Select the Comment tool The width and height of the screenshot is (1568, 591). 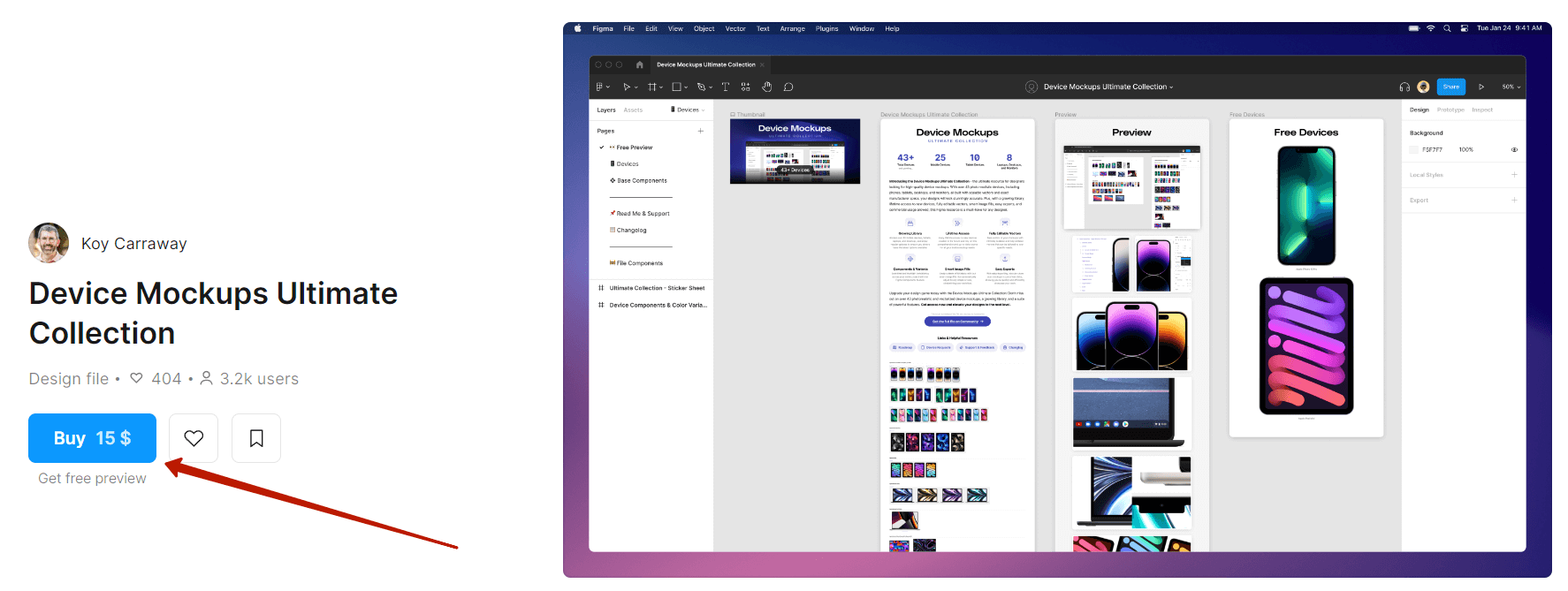tap(788, 87)
